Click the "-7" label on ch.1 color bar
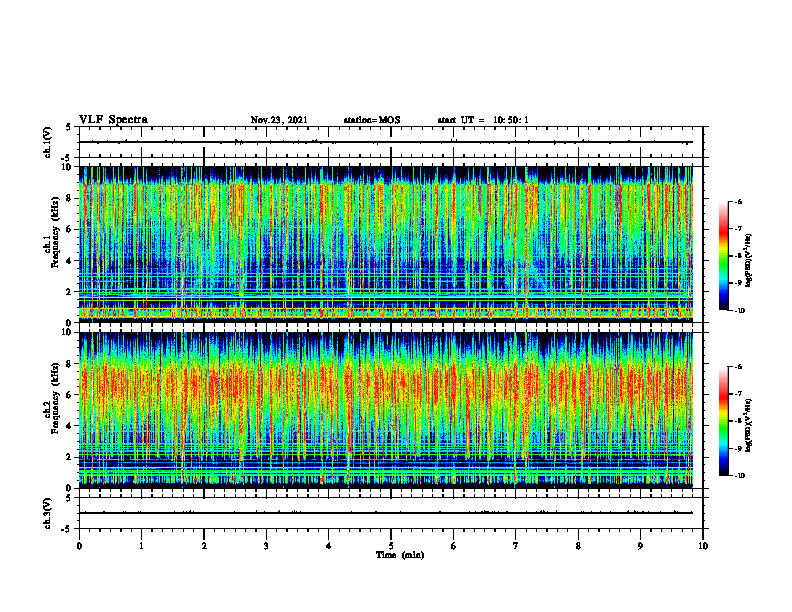This screenshot has height=612, width=792. pyautogui.click(x=738, y=229)
